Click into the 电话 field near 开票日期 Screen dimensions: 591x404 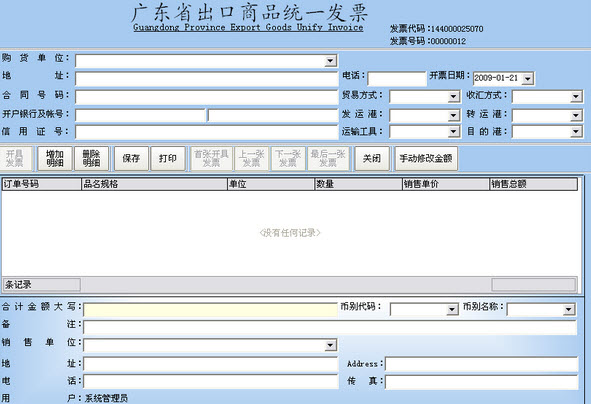pyautogui.click(x=397, y=79)
